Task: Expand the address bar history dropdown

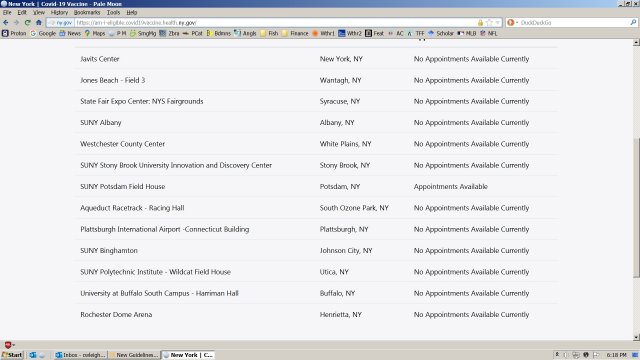Action: tap(498, 23)
